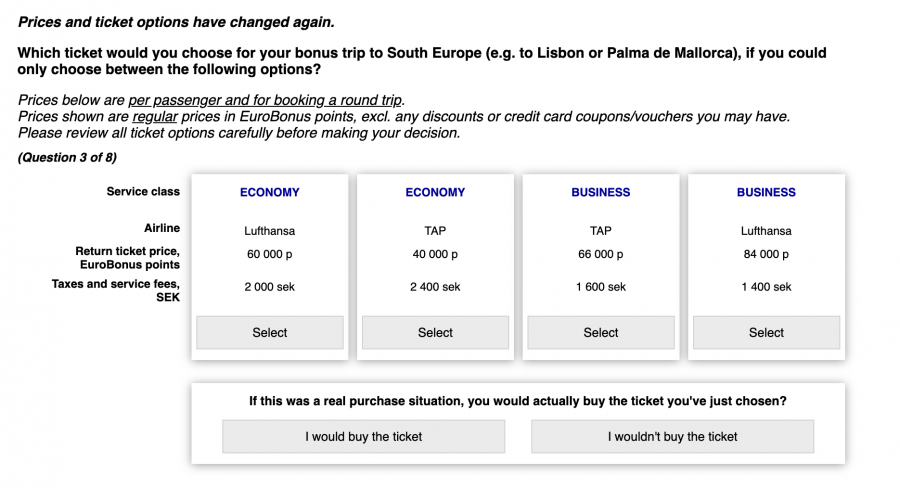The width and height of the screenshot is (900, 488).
Task: Select the Lufthansa Economy ticket
Action: click(x=269, y=332)
